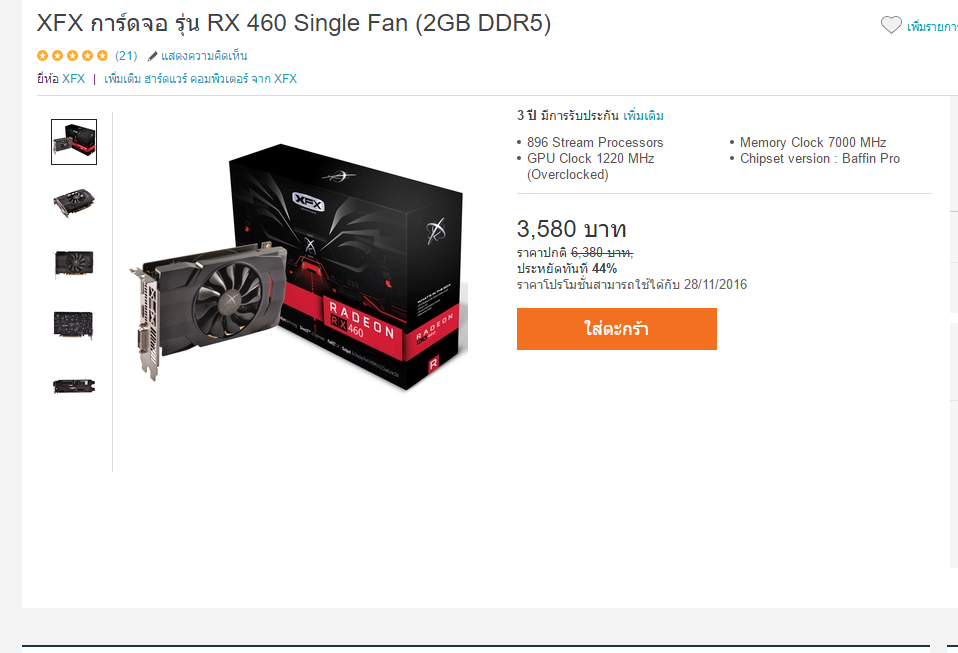This screenshot has width=958, height=653.
Task: Click the เพิ่มรายการ wishlist text link
Action: coord(932,26)
